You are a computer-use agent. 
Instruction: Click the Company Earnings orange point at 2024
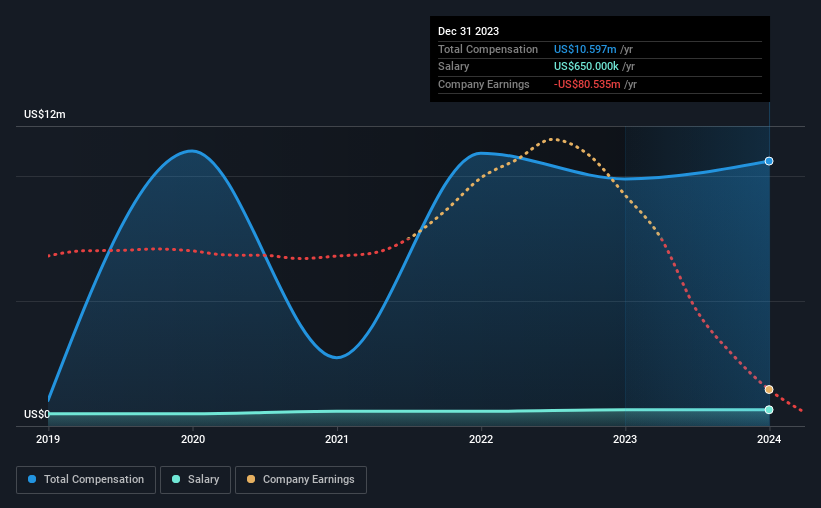769,390
